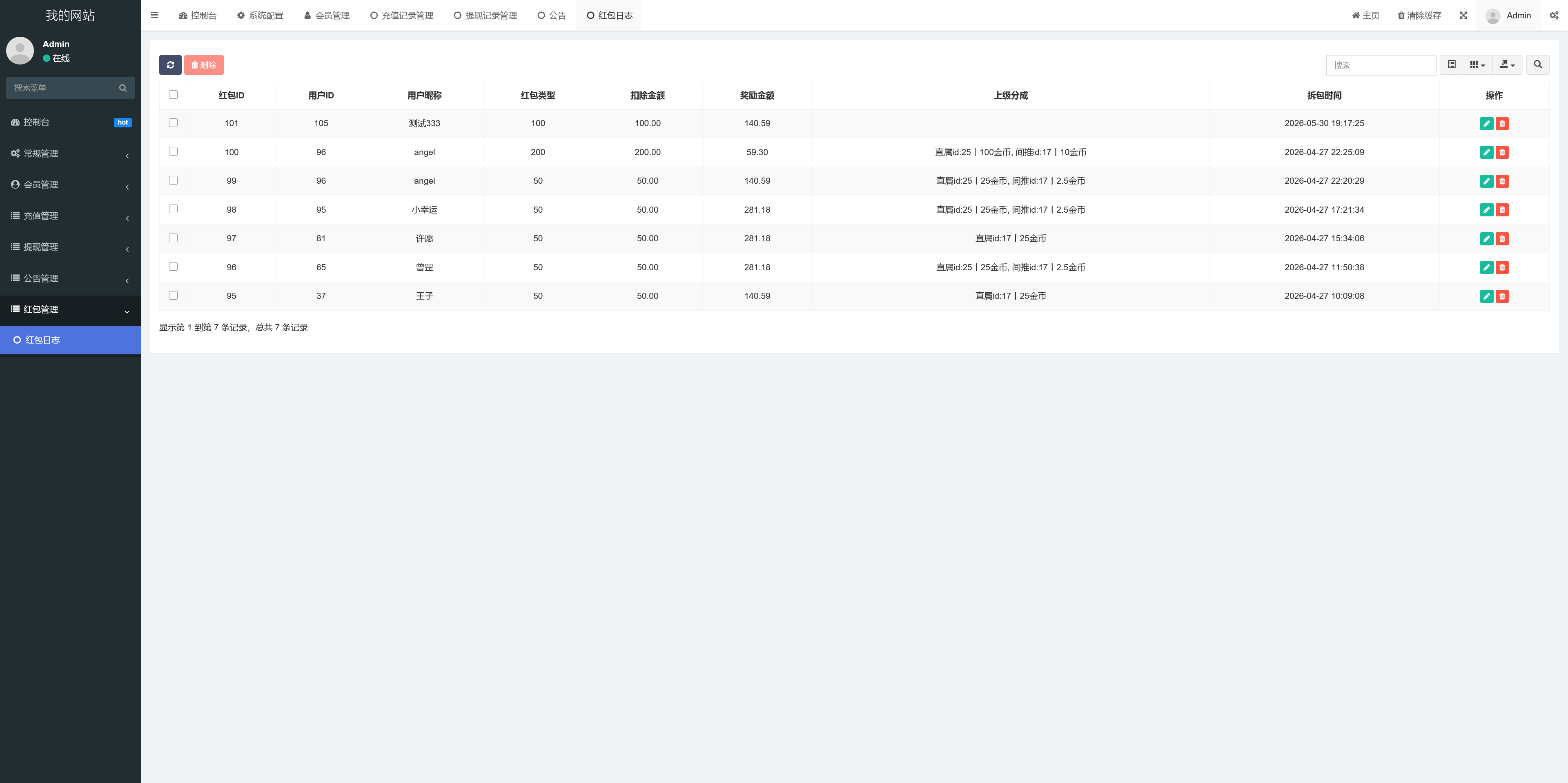Click the red 删除 button
Image resolution: width=1568 pixels, height=783 pixels.
(204, 65)
